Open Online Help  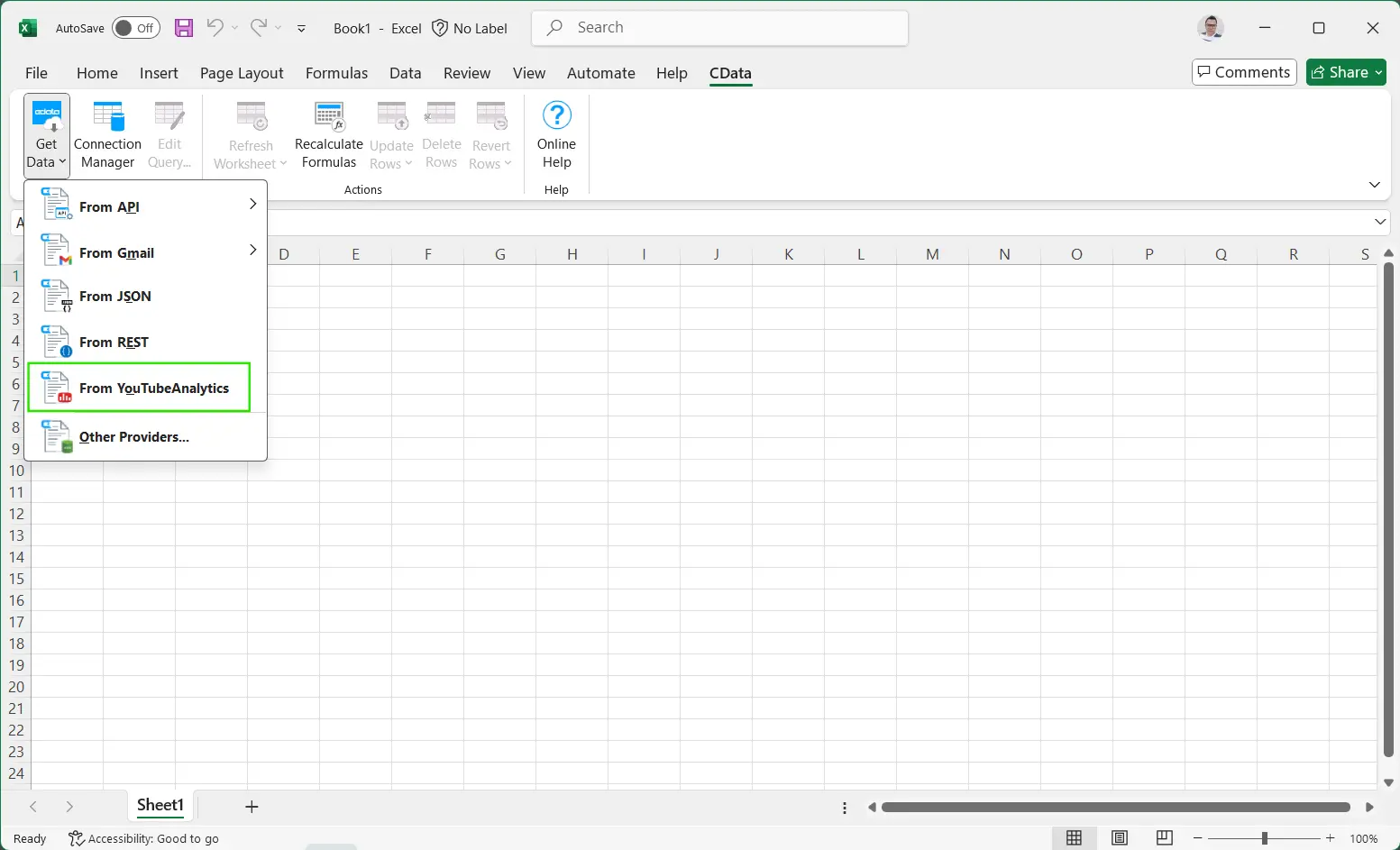[x=556, y=135]
